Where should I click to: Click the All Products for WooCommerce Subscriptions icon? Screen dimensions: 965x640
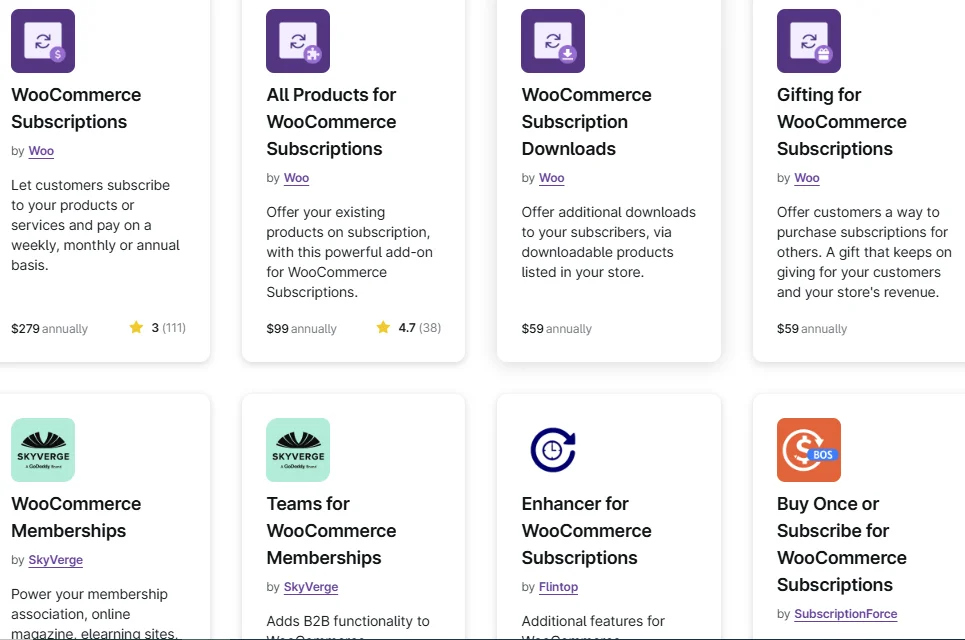coord(298,41)
